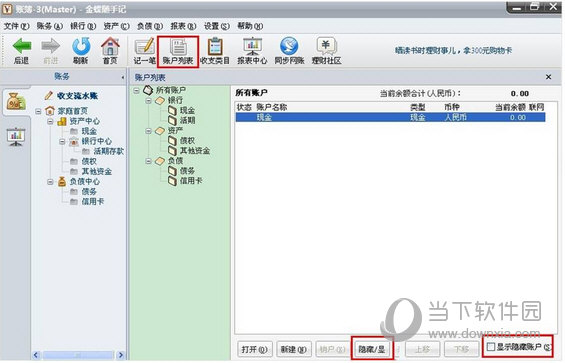This screenshot has height=363, width=565.
Task: Collapse the 负债 node in account tree
Action: [148, 161]
